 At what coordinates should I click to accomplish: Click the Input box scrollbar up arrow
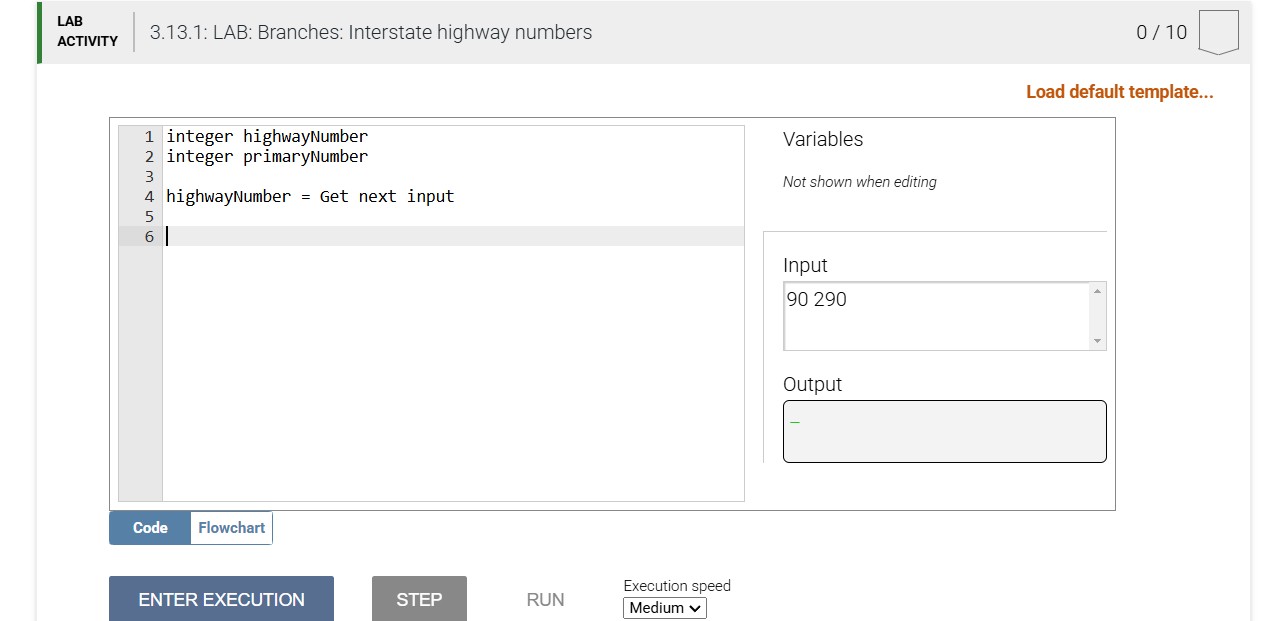tap(1098, 289)
